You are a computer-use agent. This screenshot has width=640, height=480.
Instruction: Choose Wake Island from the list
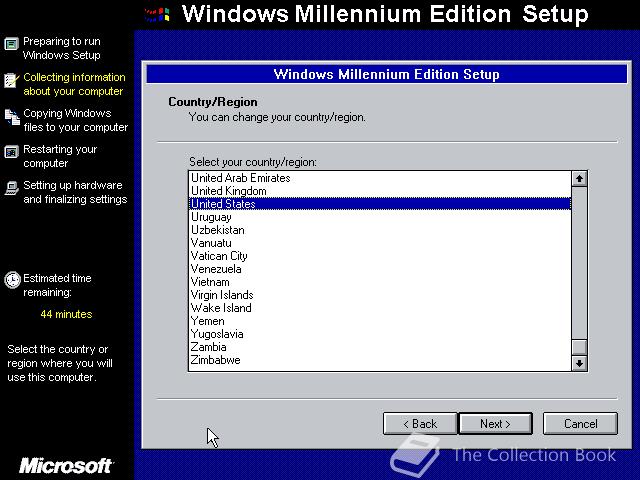(x=380, y=308)
